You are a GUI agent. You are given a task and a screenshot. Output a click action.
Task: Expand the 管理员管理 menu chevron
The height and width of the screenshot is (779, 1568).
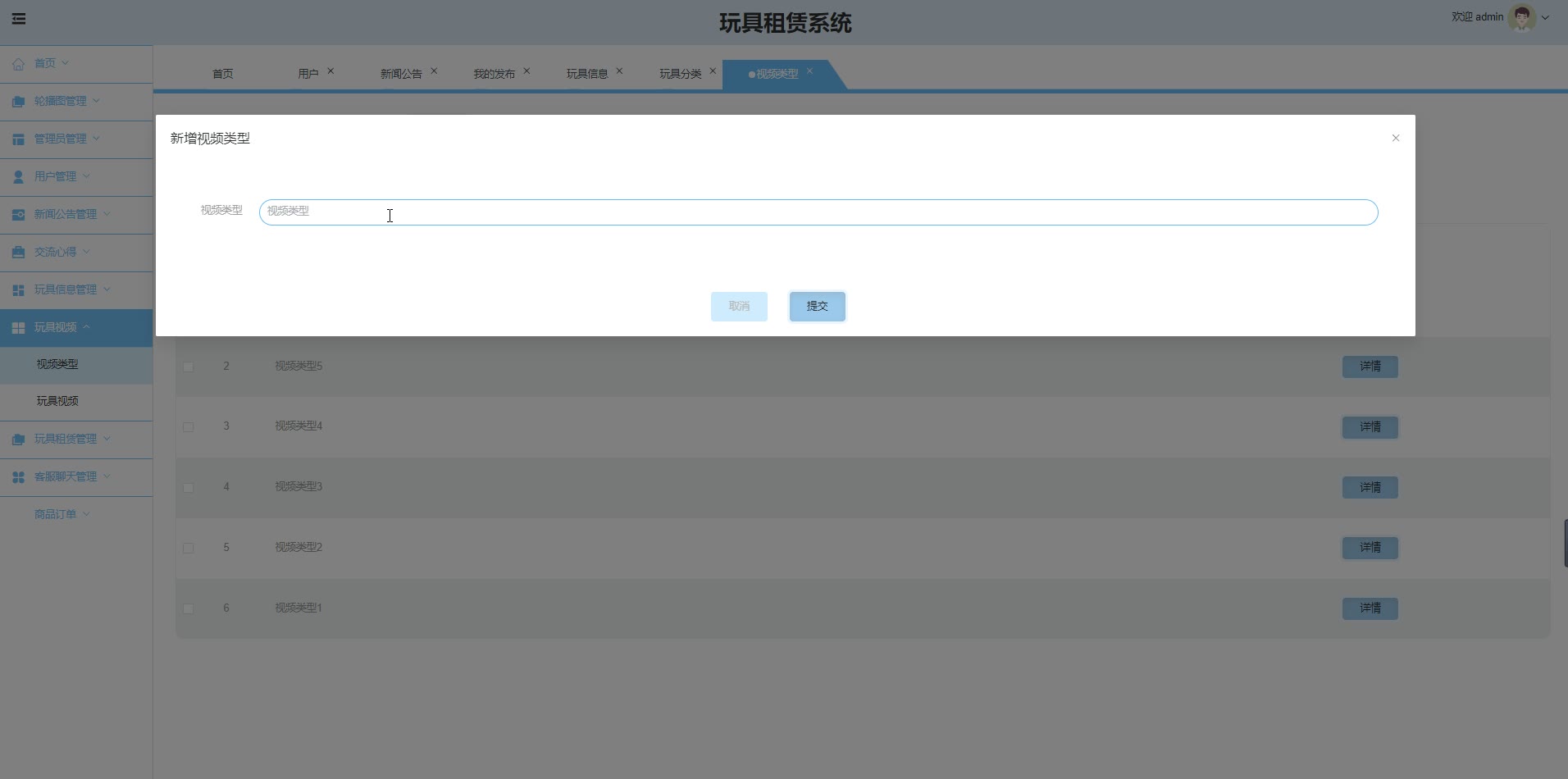[x=96, y=139]
